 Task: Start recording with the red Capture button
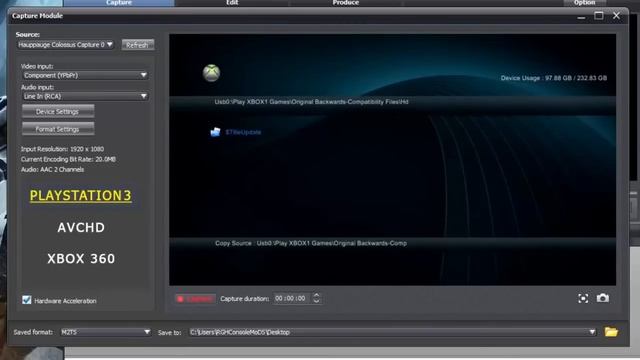[x=195, y=299]
